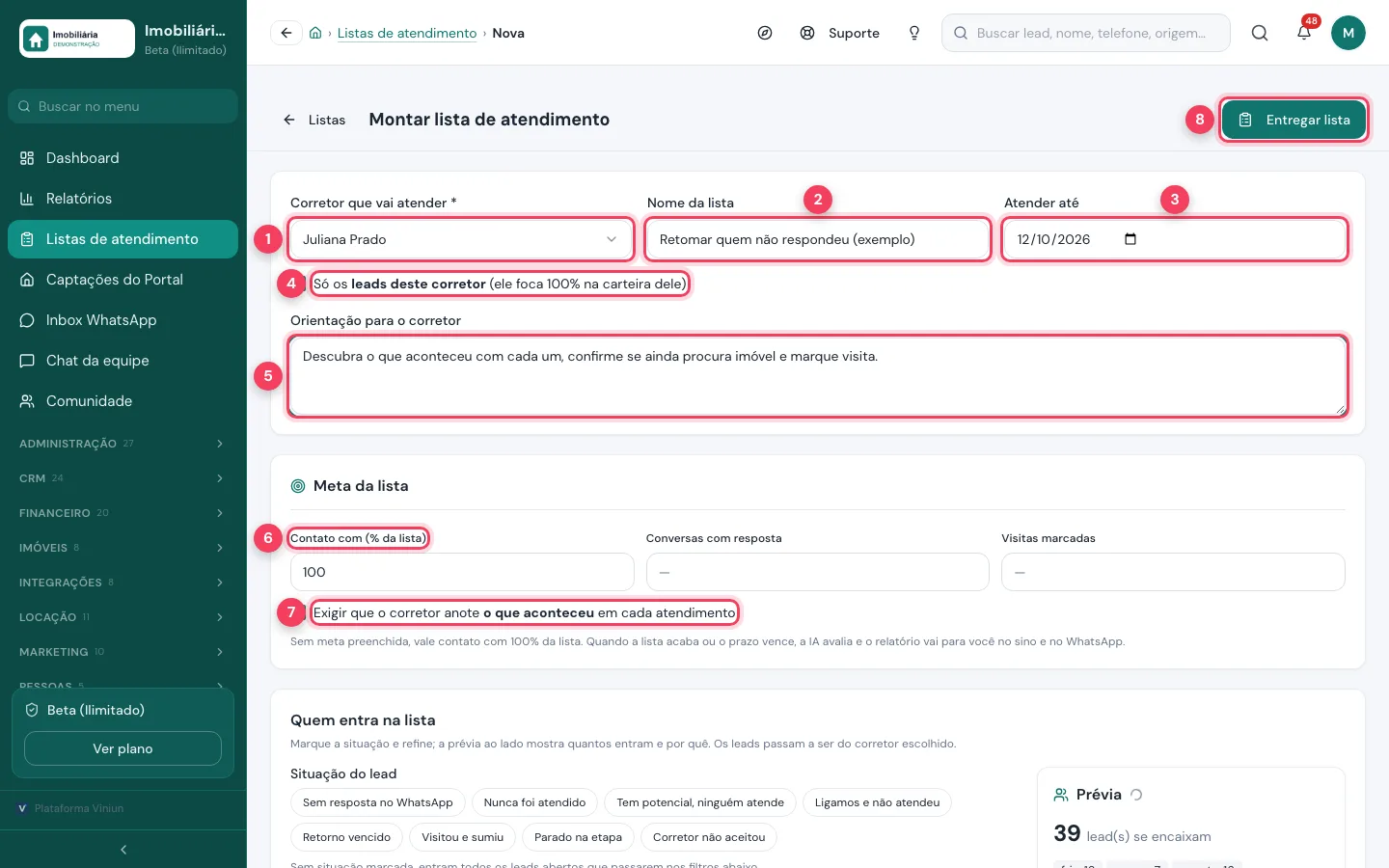Click Visitas marcadas field
The height and width of the screenshot is (868, 1389).
(x=1173, y=572)
